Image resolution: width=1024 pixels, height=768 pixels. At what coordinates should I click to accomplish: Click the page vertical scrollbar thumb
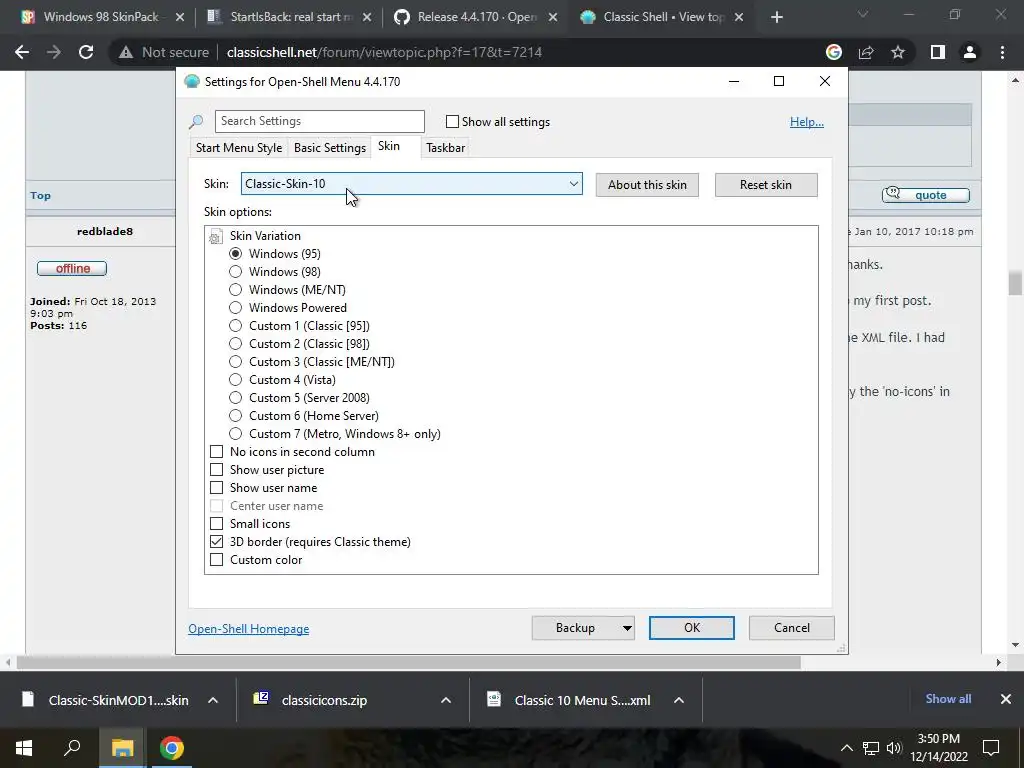coord(1015,283)
